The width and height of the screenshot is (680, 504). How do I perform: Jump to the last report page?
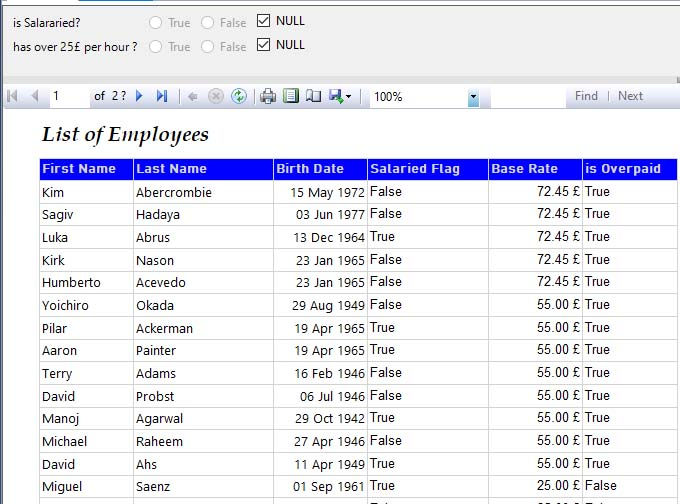(162, 96)
